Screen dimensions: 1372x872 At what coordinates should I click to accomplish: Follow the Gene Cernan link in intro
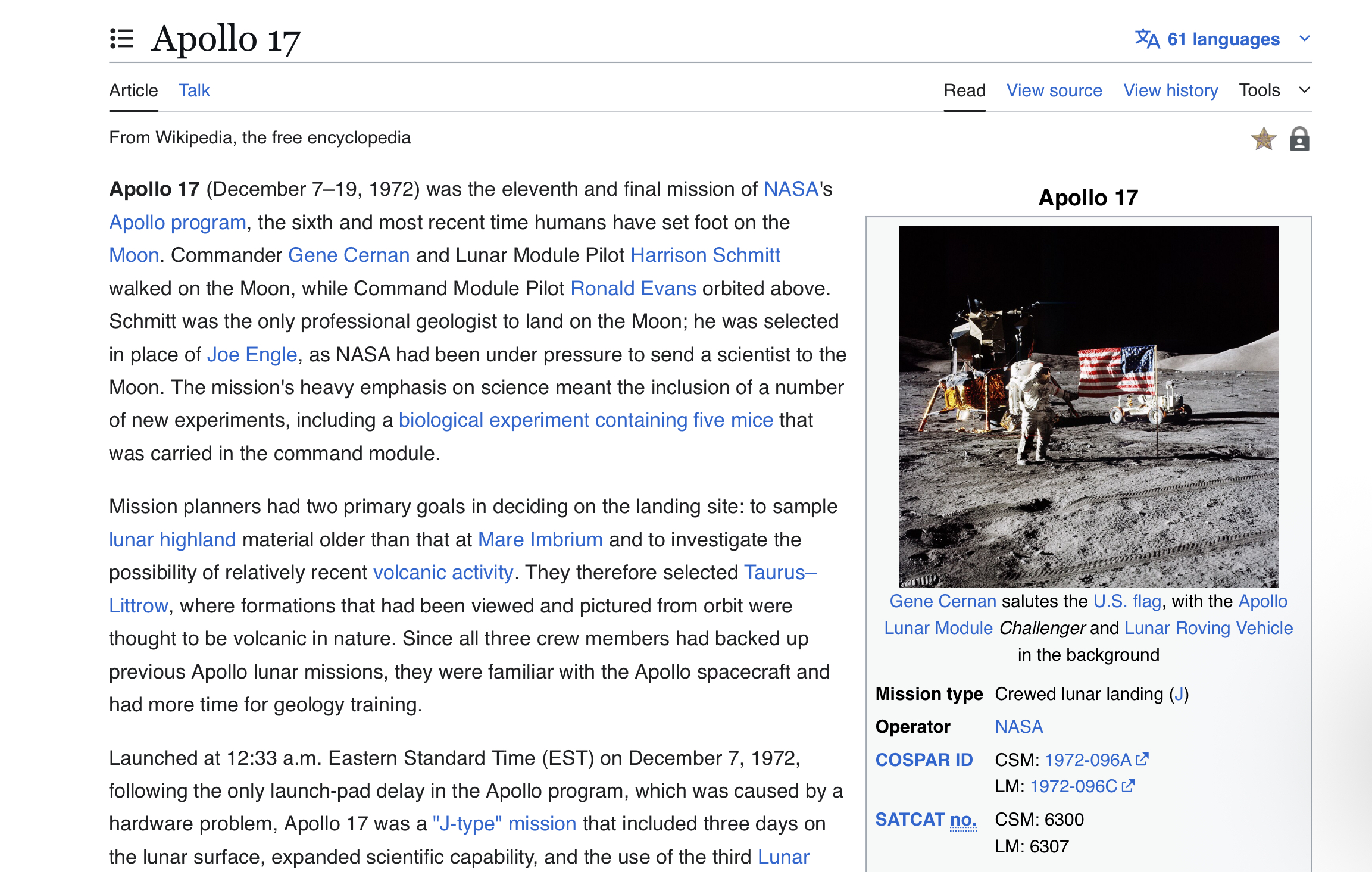349,255
